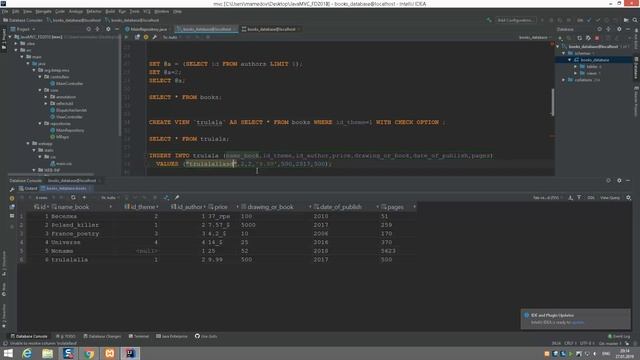Collapse the books_database@localhost tree node
640x360 pixels.
(x=558, y=47)
